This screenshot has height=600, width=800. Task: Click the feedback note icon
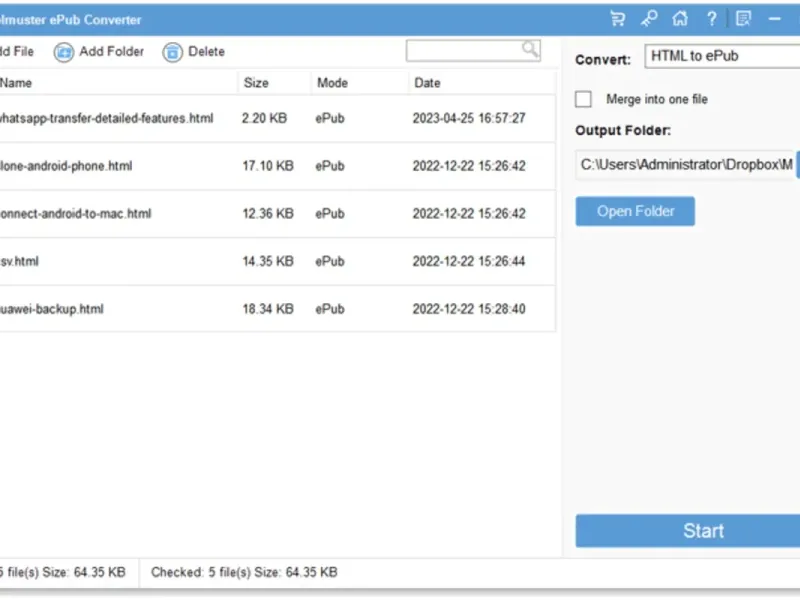[743, 19]
